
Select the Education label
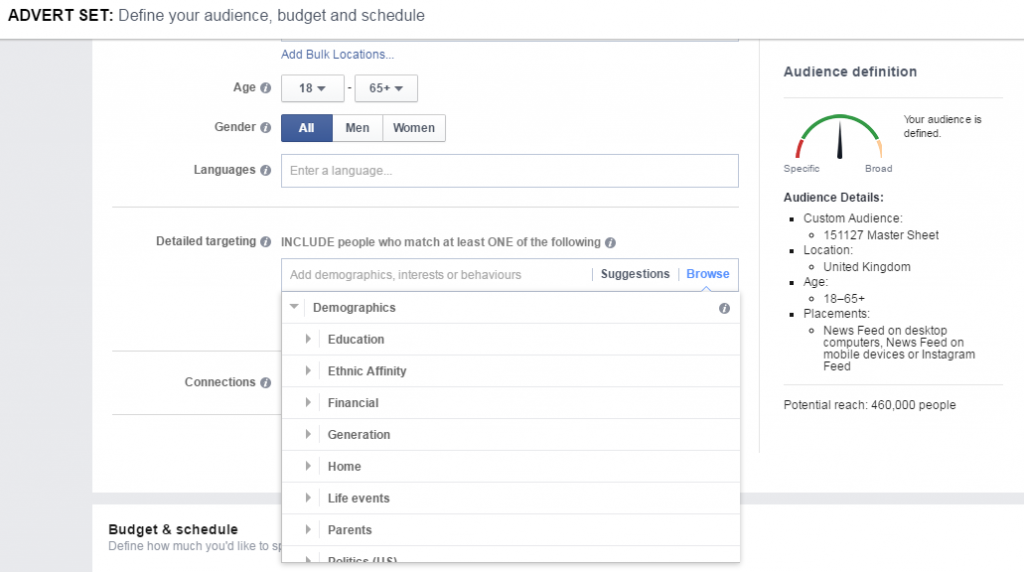tap(356, 340)
